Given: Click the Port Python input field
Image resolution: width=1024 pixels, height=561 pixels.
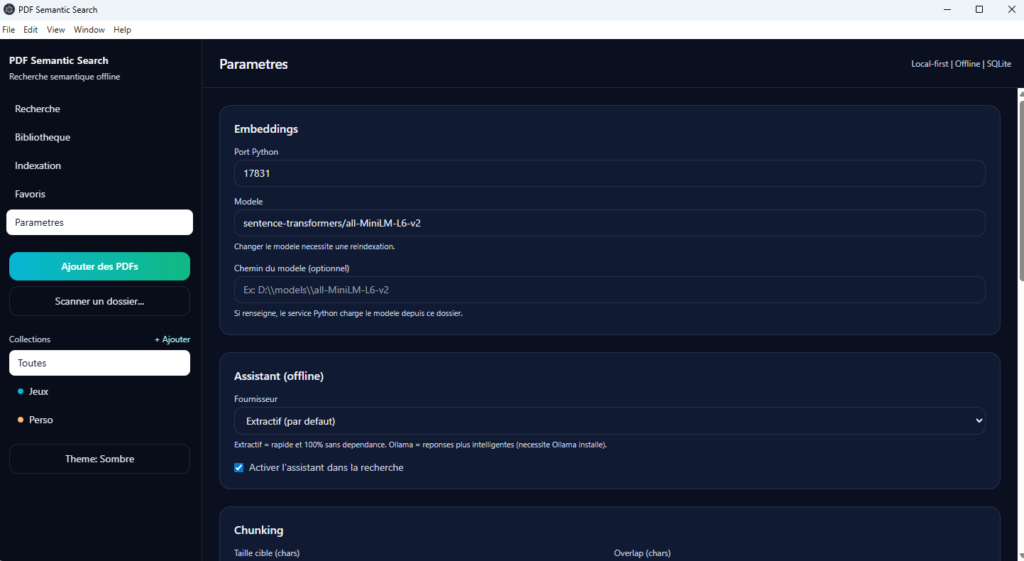Looking at the screenshot, I should tap(609, 173).
